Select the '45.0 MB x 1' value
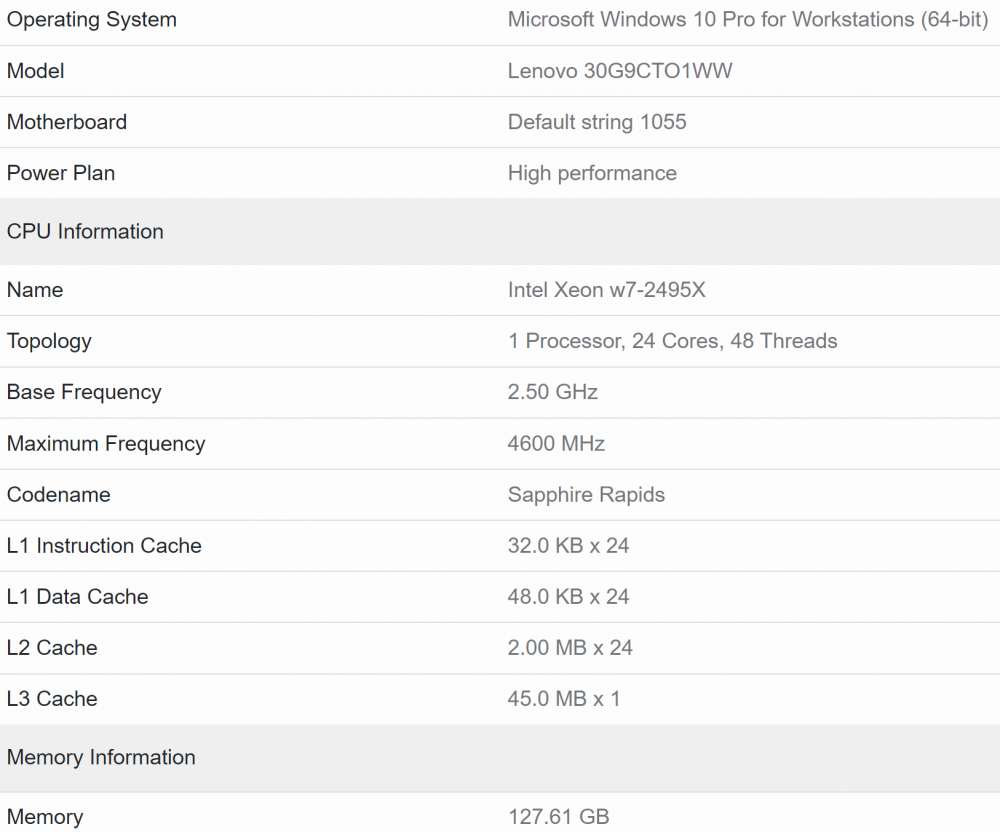1000x832 pixels. [564, 699]
